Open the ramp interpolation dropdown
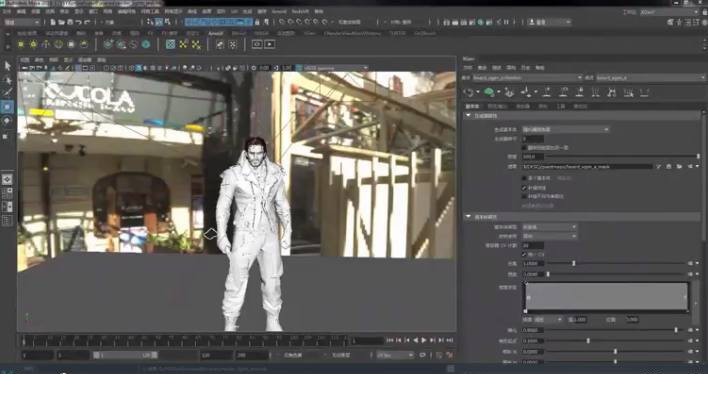The image size is (708, 397). [x=548, y=320]
